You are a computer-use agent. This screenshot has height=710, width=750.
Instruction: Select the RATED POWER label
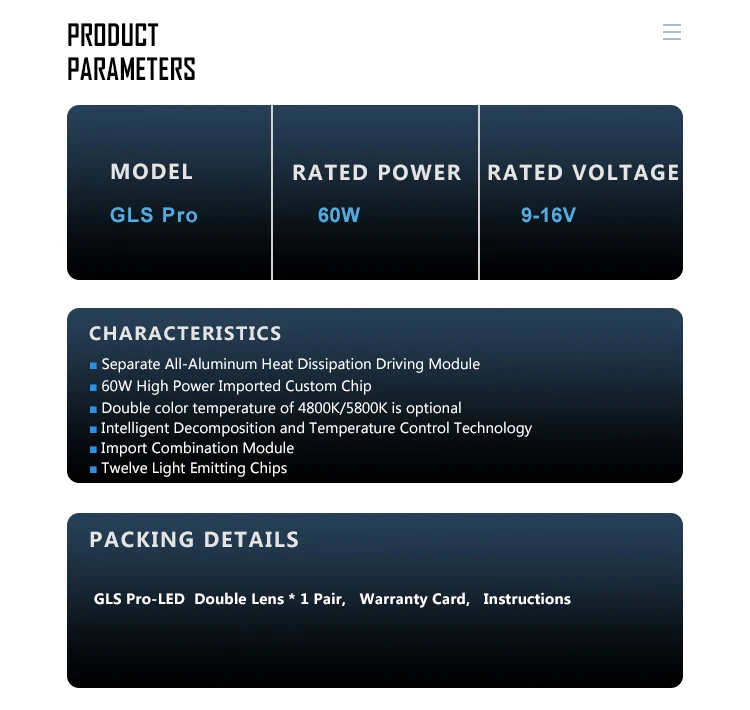pos(377,173)
